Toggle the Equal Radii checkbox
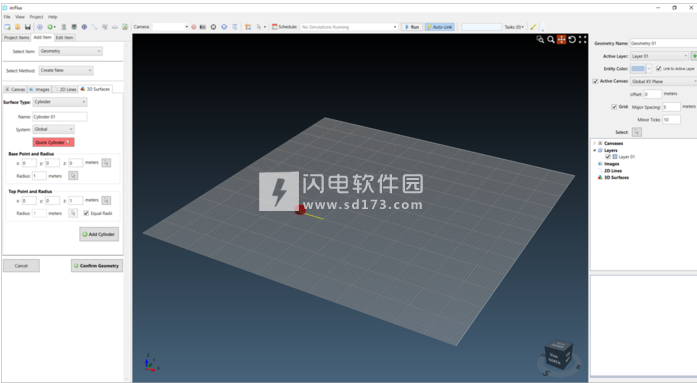 point(86,213)
